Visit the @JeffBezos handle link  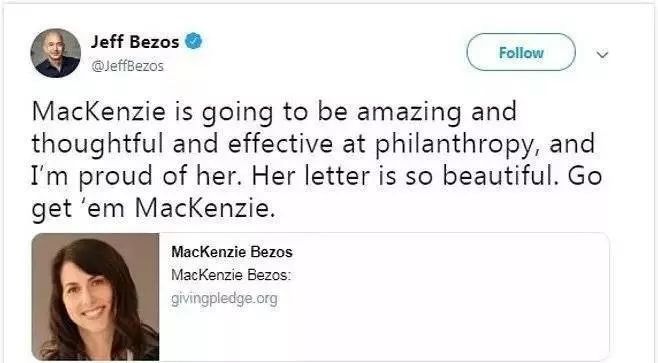click(x=127, y=66)
